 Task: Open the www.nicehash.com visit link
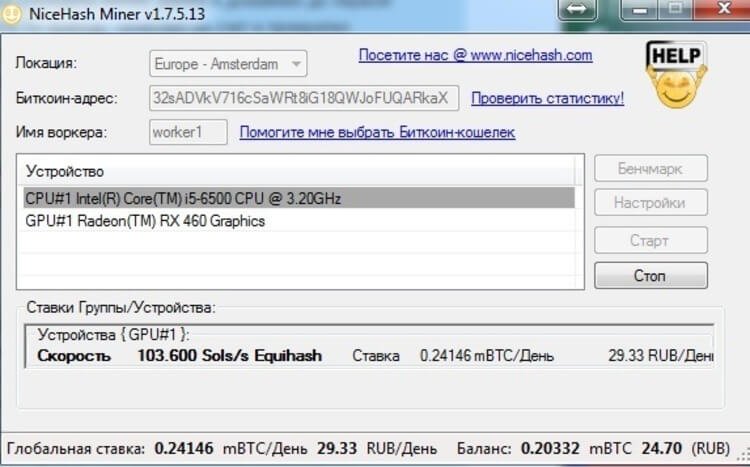pyautogui.click(x=475, y=55)
